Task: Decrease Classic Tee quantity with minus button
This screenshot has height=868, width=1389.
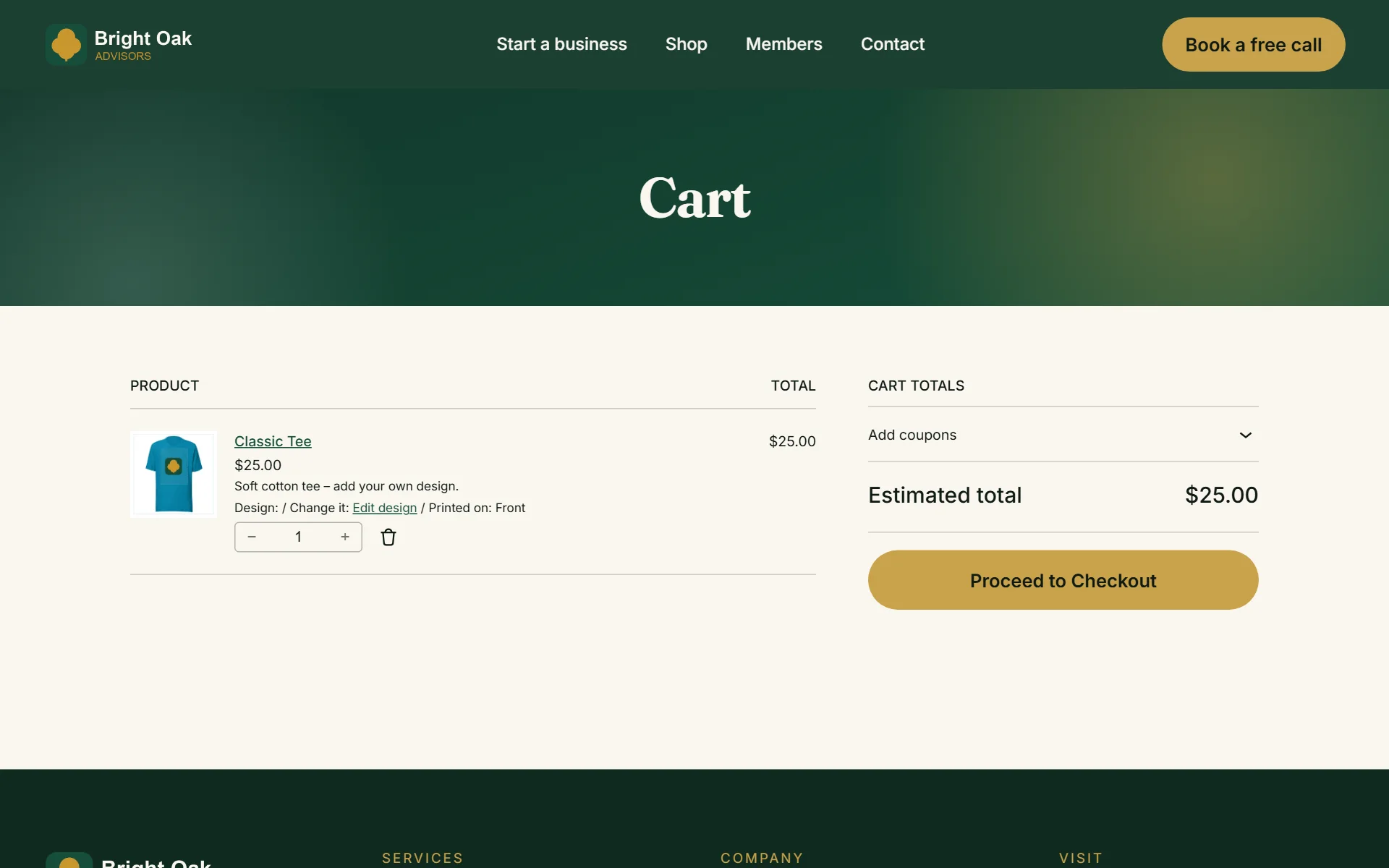Action: (252, 537)
